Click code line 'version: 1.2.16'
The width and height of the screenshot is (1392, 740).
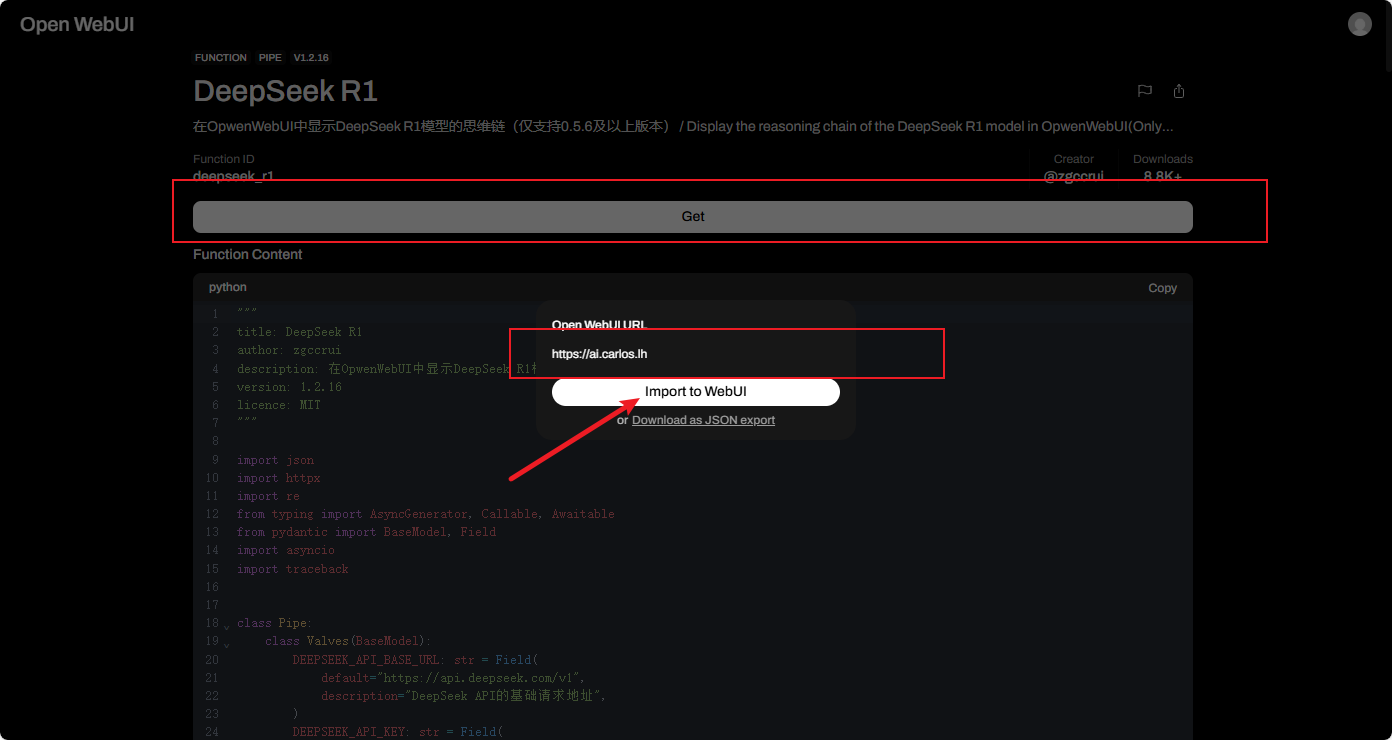[289, 387]
